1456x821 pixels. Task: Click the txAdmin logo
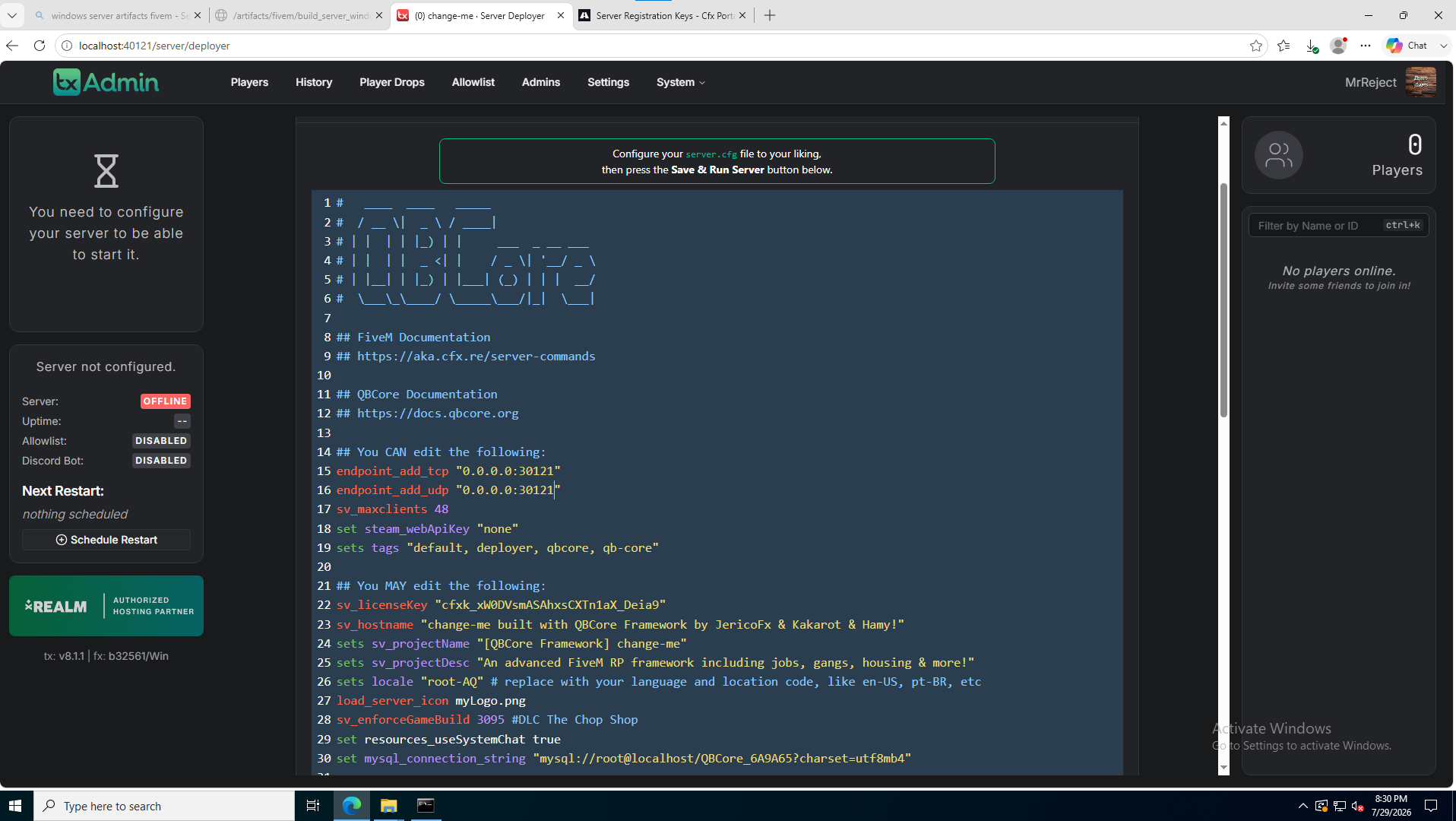tap(106, 82)
